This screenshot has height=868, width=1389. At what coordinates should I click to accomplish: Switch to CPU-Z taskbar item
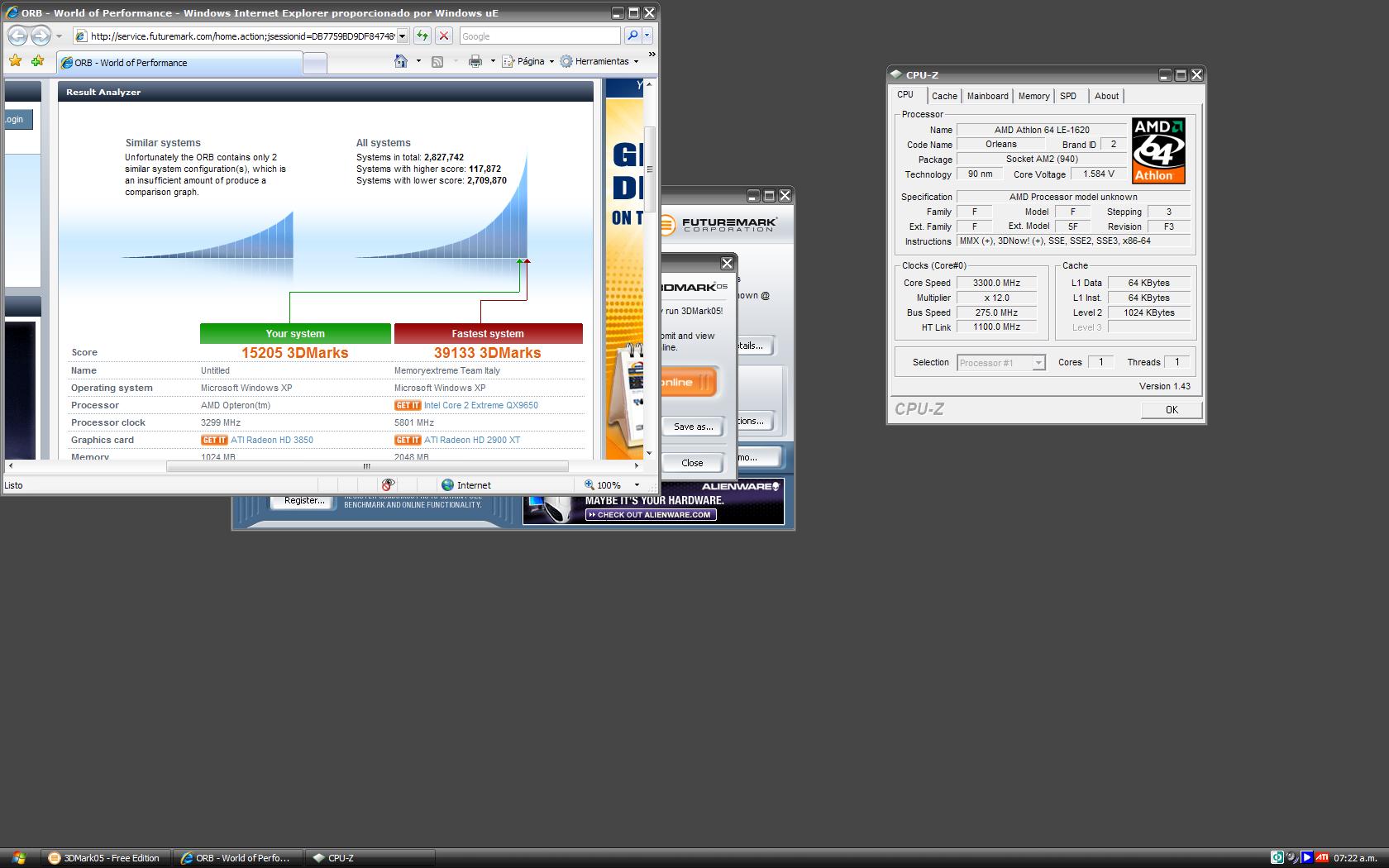click(x=369, y=858)
